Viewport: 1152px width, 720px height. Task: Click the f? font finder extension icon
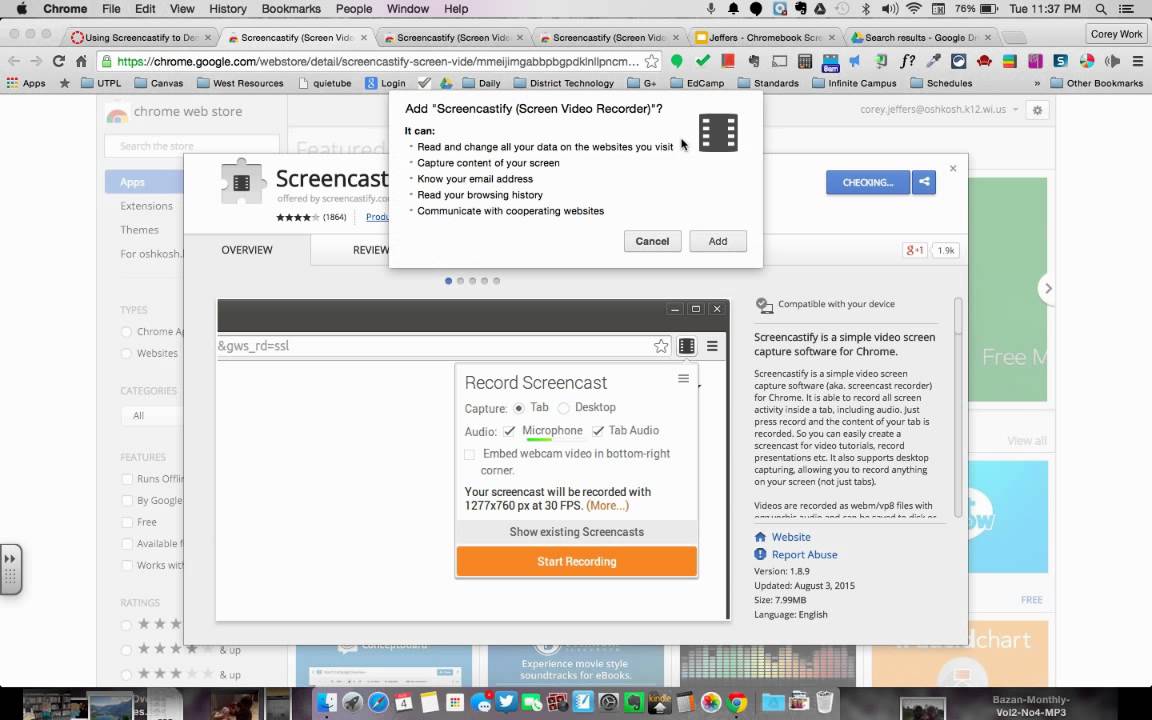(907, 61)
